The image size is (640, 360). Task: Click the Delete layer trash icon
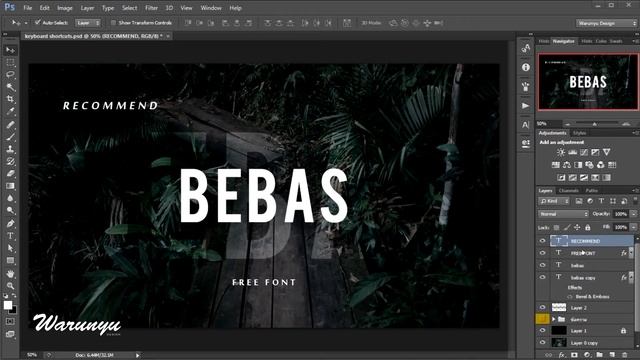pyautogui.click(x=624, y=355)
